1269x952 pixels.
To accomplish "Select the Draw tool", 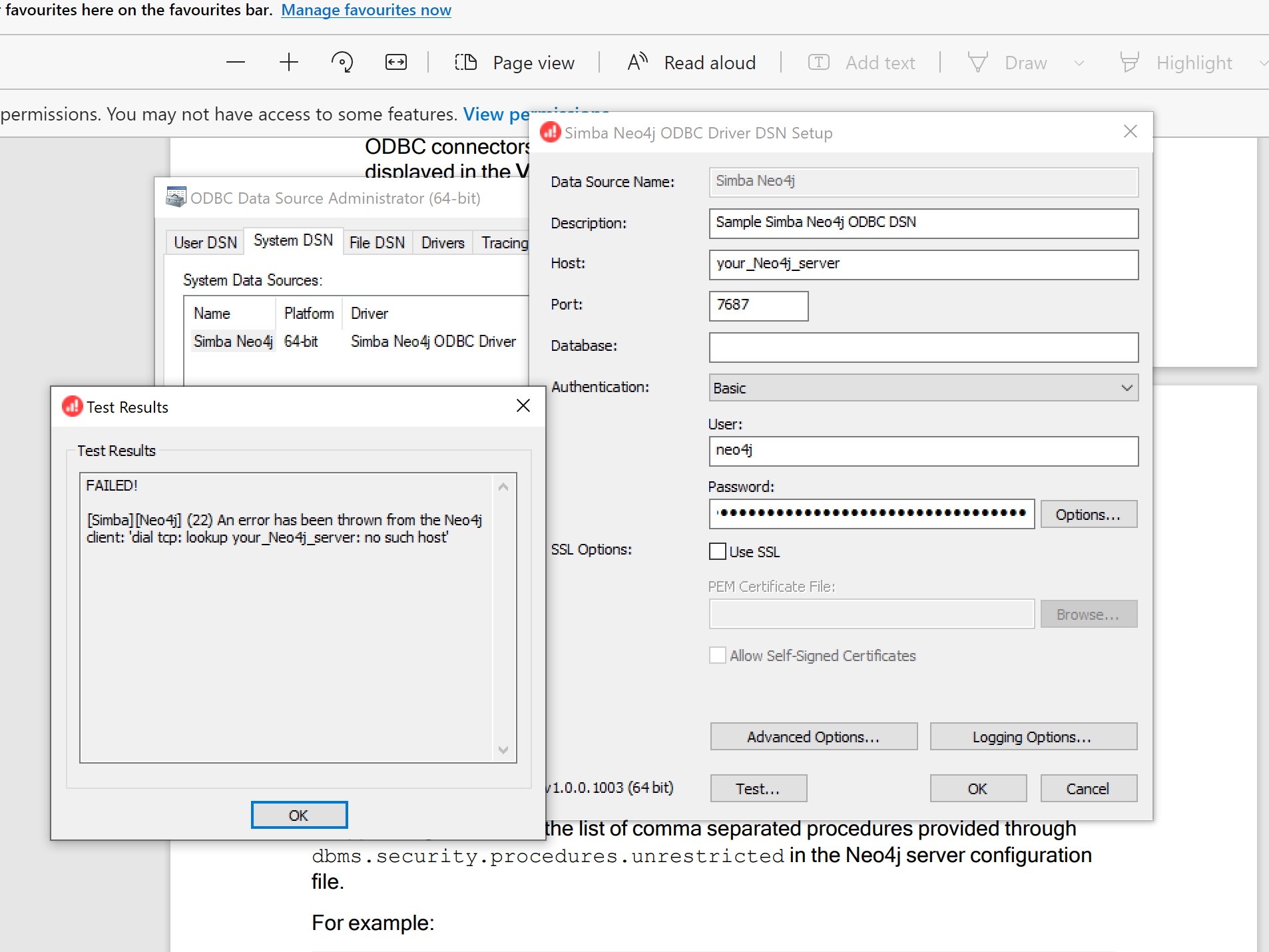I will [1007, 63].
